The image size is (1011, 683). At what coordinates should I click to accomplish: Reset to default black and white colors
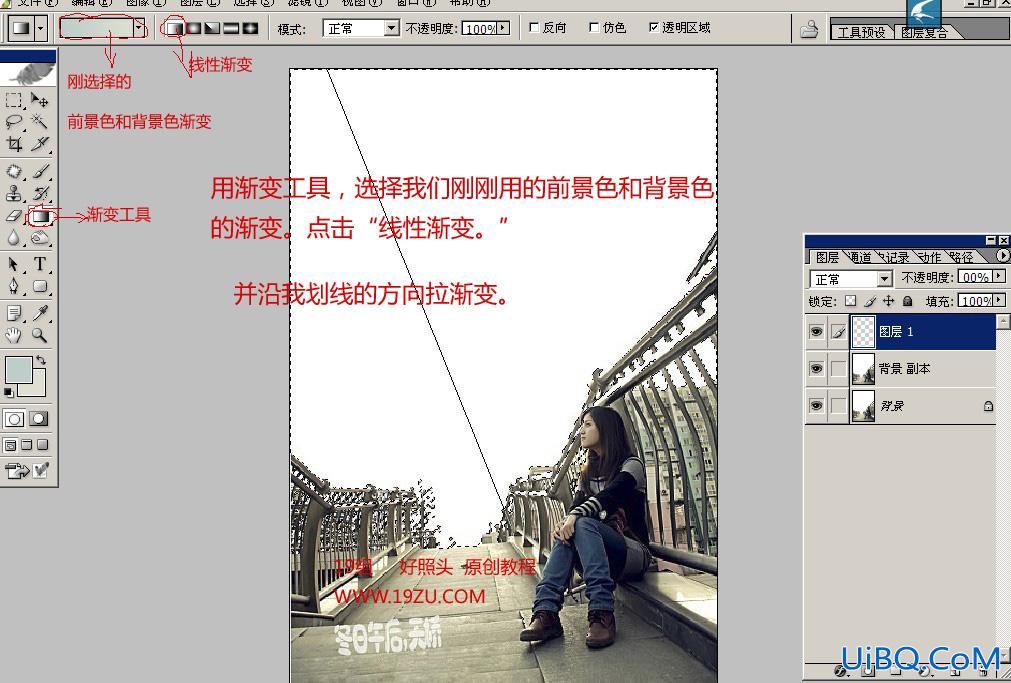tap(8, 391)
